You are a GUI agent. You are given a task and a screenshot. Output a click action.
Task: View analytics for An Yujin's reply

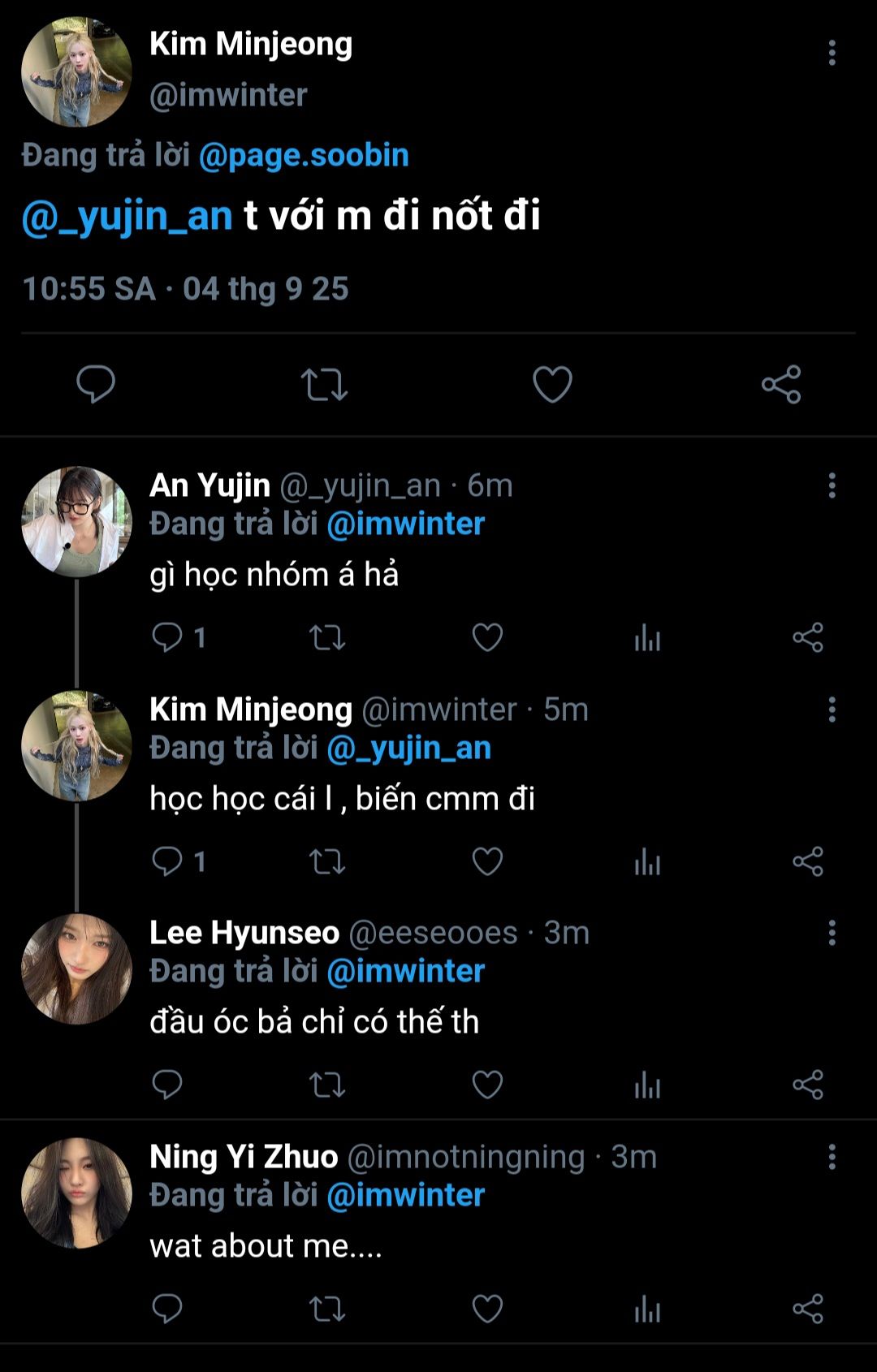pos(647,638)
